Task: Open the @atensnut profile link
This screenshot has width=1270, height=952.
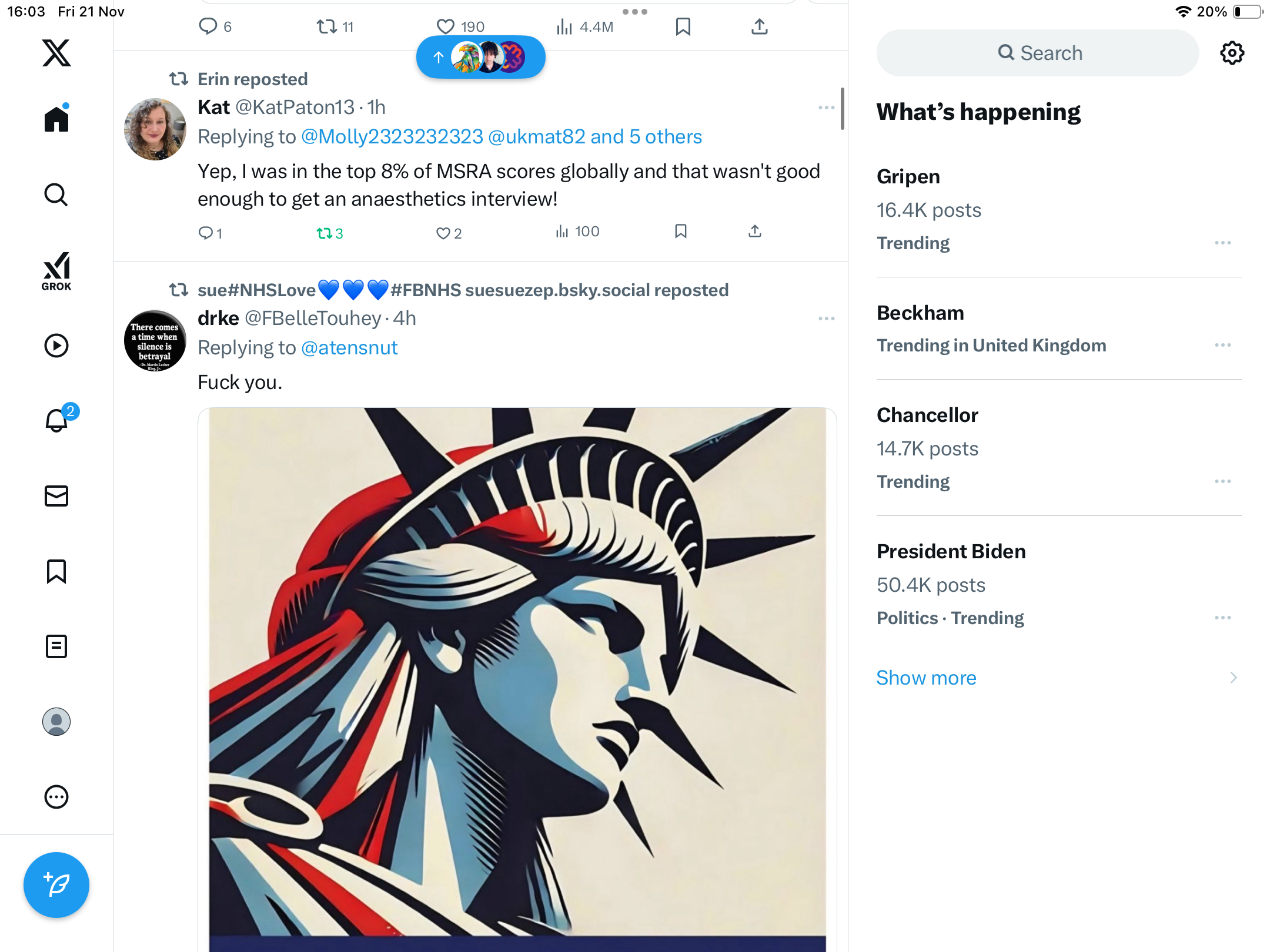Action: 349,348
